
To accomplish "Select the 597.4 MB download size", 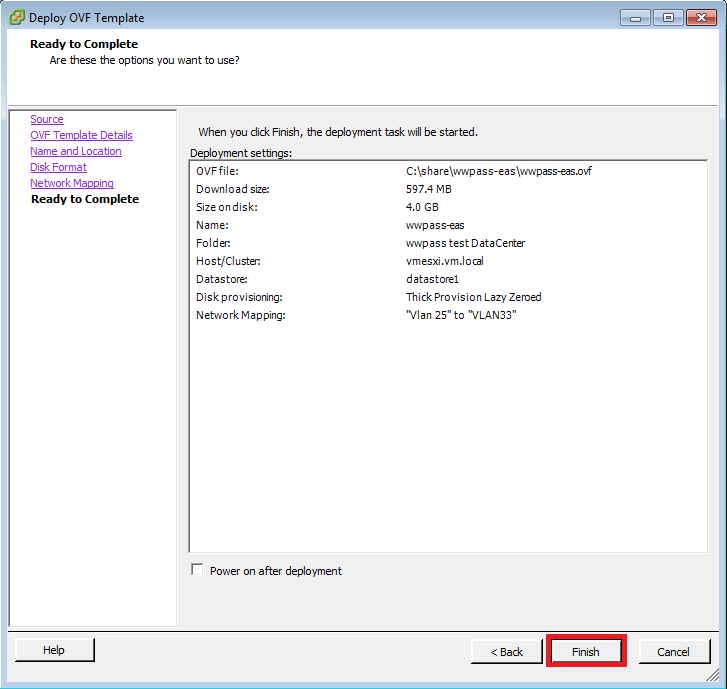I will click(x=428, y=189).
